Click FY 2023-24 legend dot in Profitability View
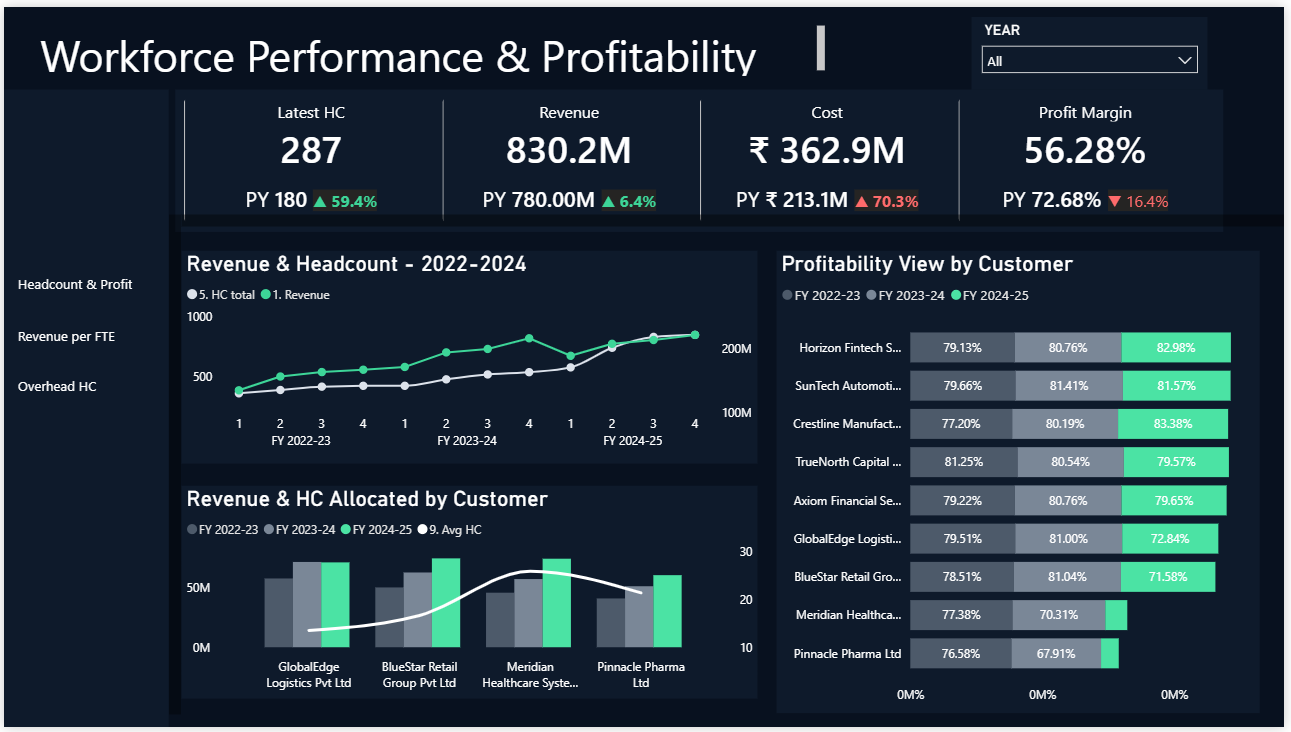This screenshot has height=732, width=1291. pyautogui.click(x=872, y=296)
